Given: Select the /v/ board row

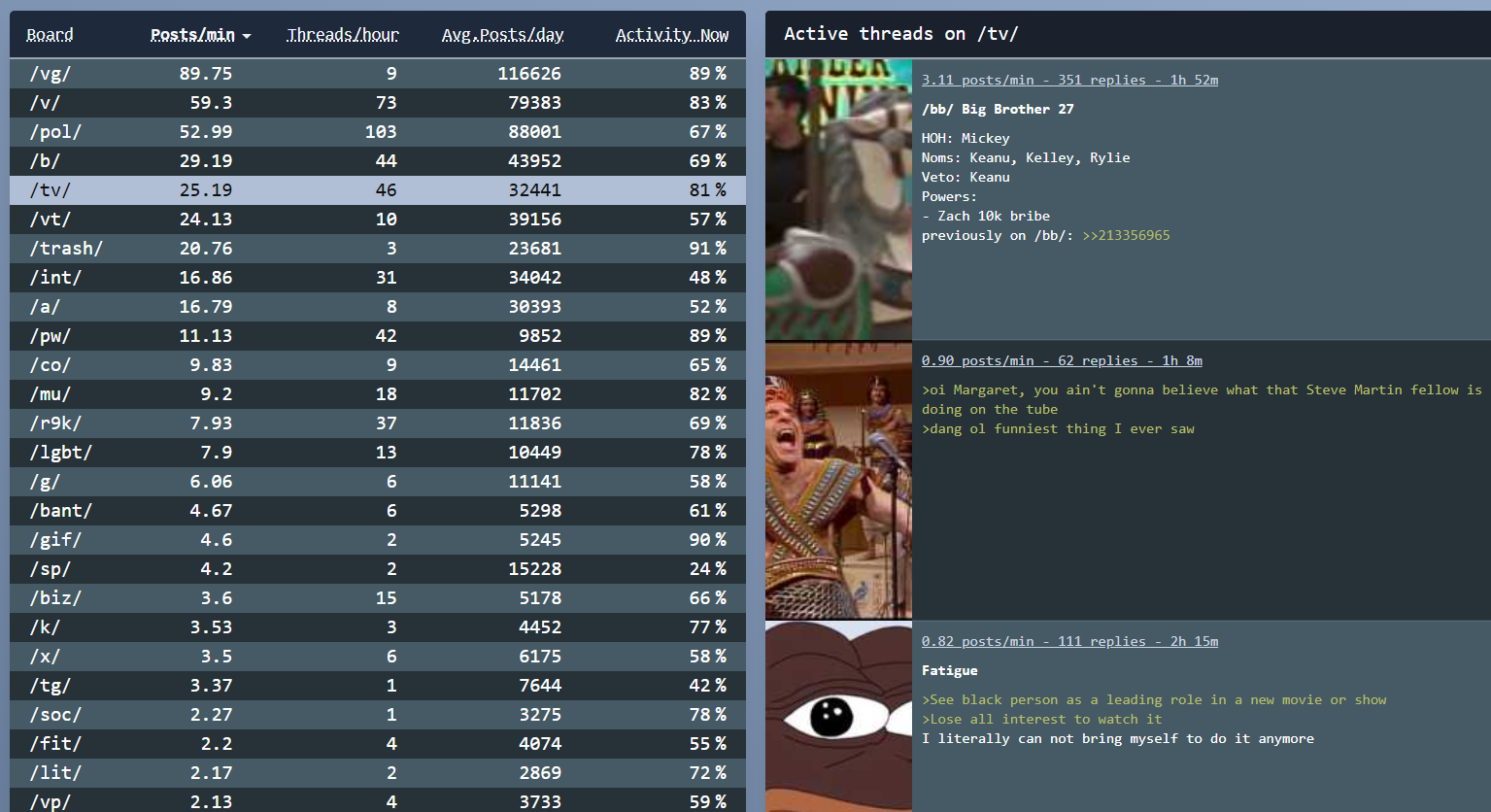Looking at the screenshot, I should tap(378, 103).
